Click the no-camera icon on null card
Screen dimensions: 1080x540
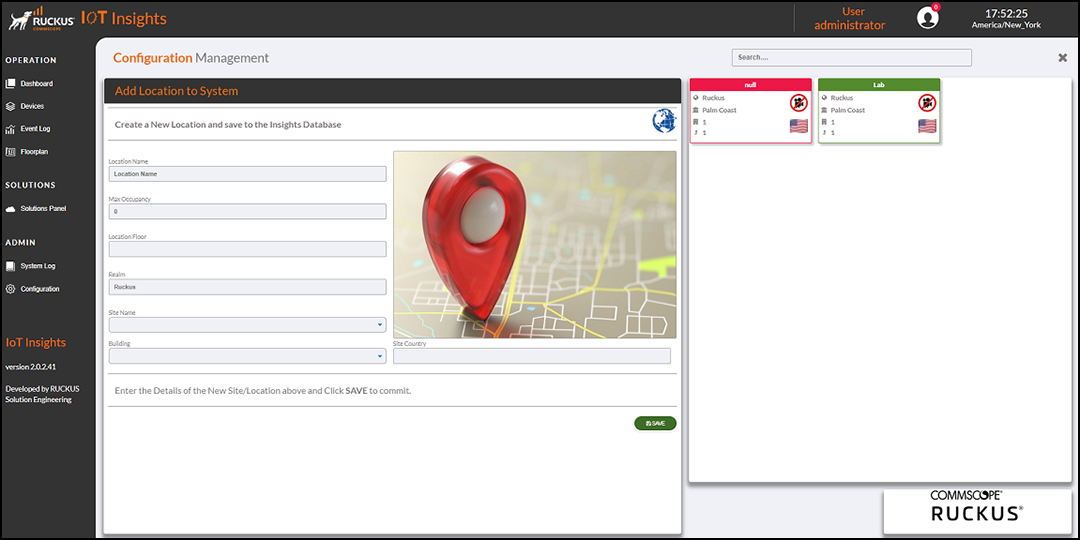pyautogui.click(x=798, y=103)
